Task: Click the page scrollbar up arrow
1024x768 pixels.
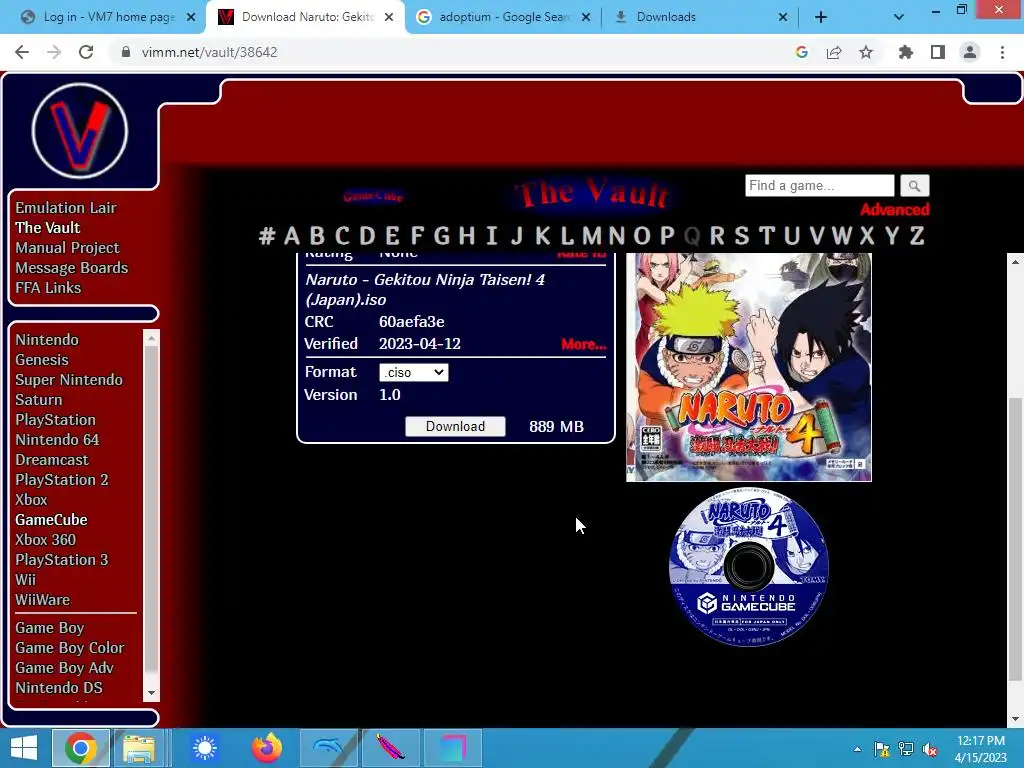Action: click(x=1015, y=262)
